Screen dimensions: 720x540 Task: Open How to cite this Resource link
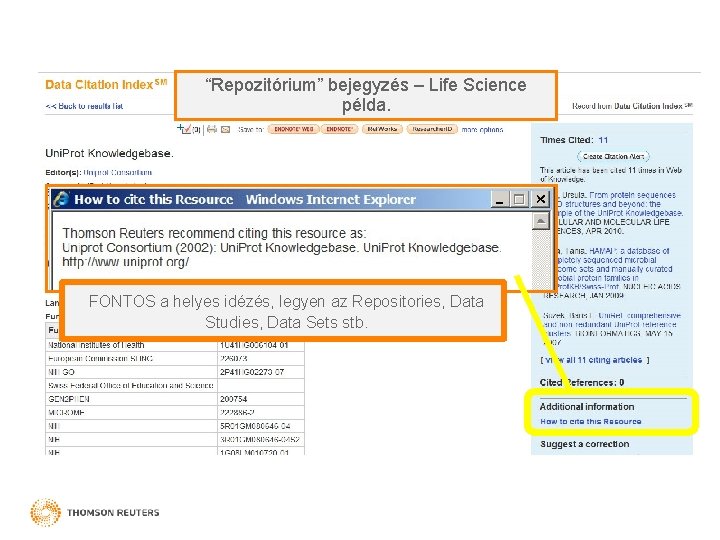tap(591, 422)
